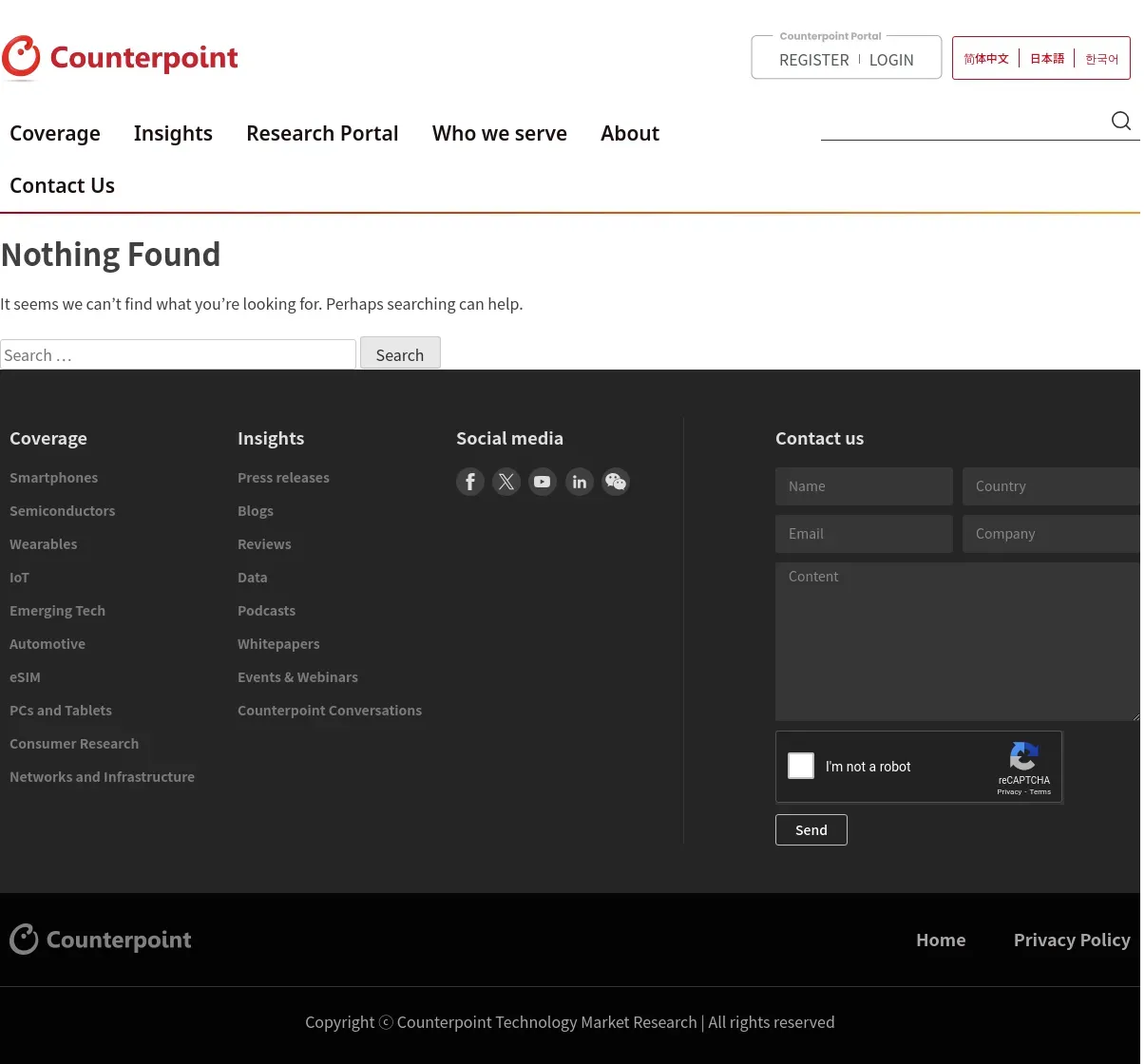Open Smartphones footer link
Screen dimensions: 1145x1064
53,478
